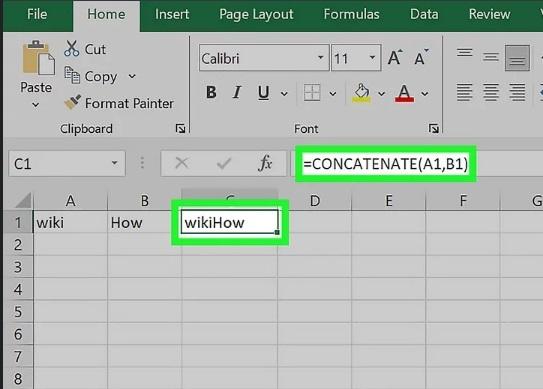
Task: Select column E header
Action: click(x=389, y=201)
